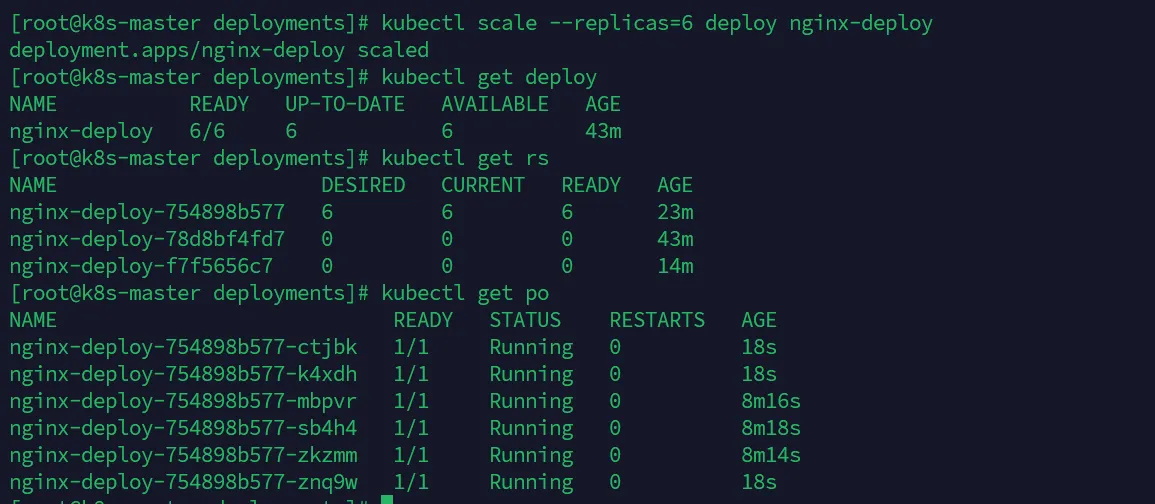Click the UP-TO-DATE column header

[x=345, y=105]
